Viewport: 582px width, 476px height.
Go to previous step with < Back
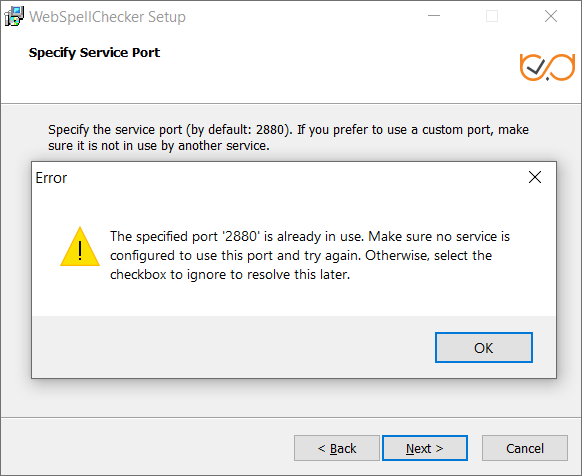click(337, 448)
